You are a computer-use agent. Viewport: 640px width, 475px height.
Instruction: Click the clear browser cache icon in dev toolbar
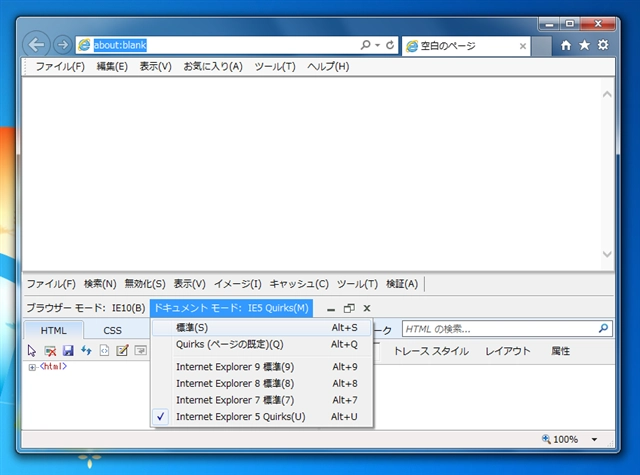tap(50, 351)
